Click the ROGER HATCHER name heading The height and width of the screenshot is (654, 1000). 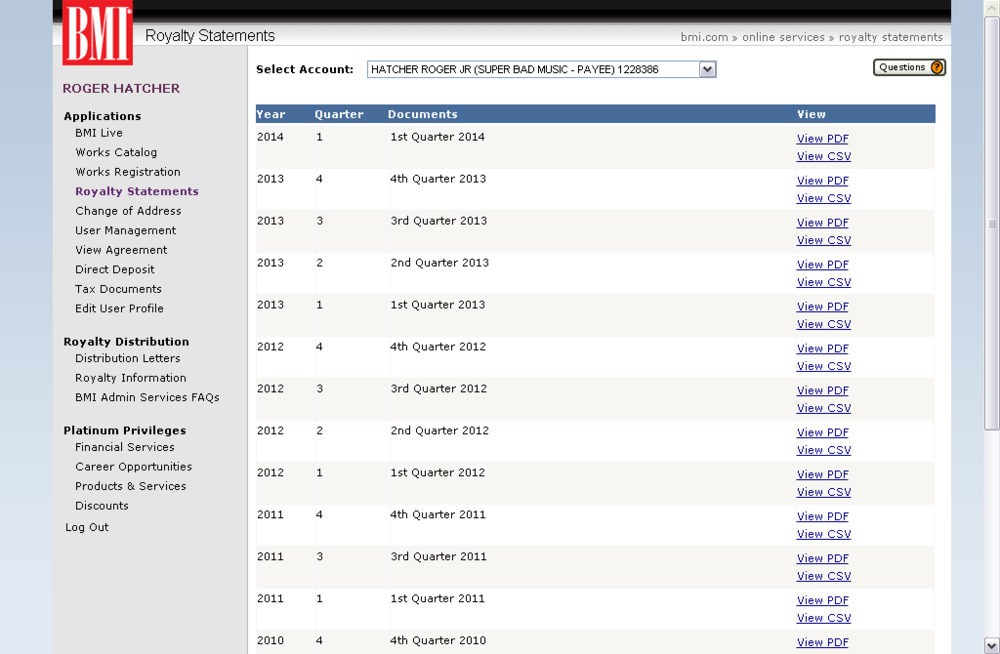click(x=121, y=89)
